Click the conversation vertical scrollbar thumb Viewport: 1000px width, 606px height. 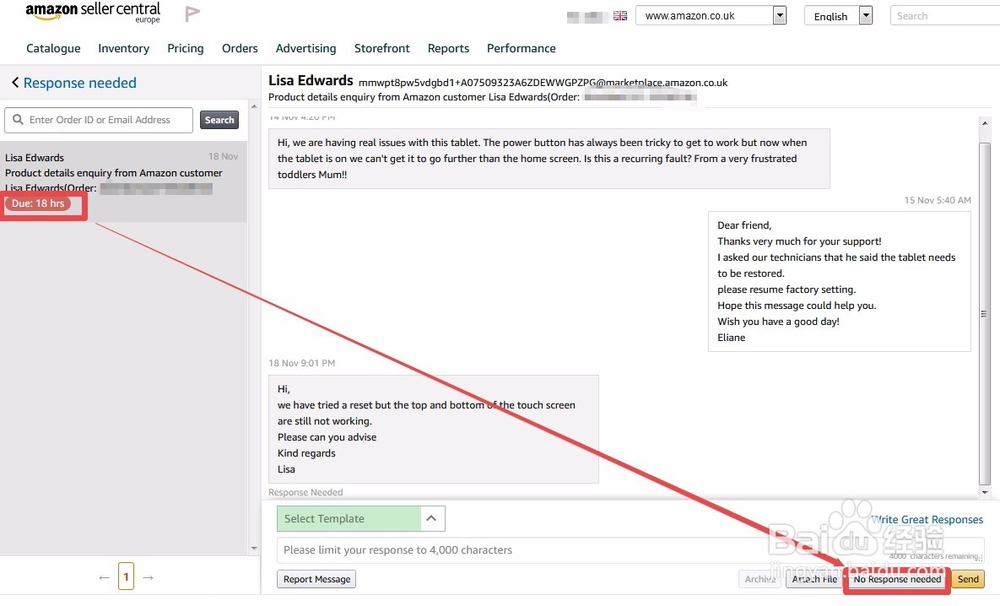(985, 314)
